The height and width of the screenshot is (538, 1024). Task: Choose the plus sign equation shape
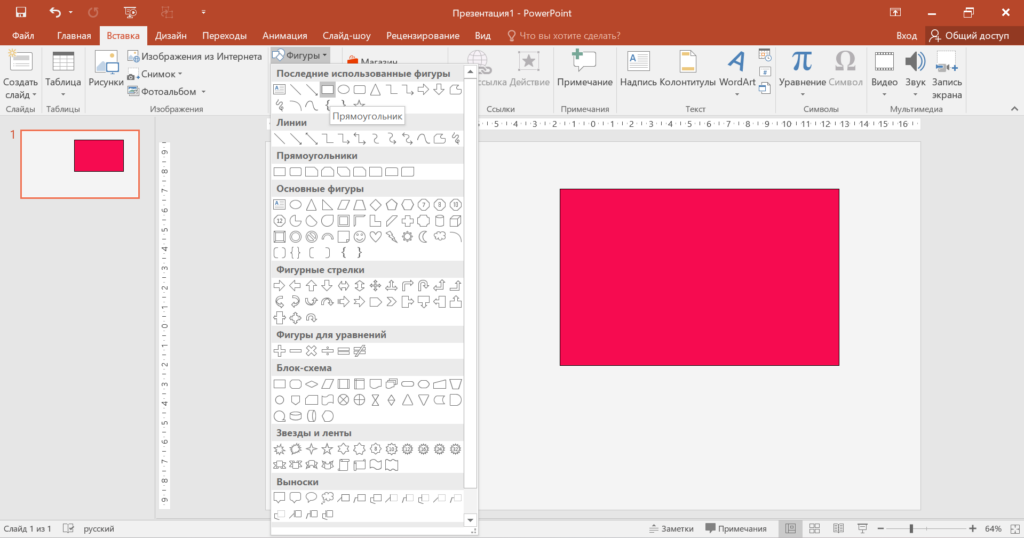click(x=280, y=351)
